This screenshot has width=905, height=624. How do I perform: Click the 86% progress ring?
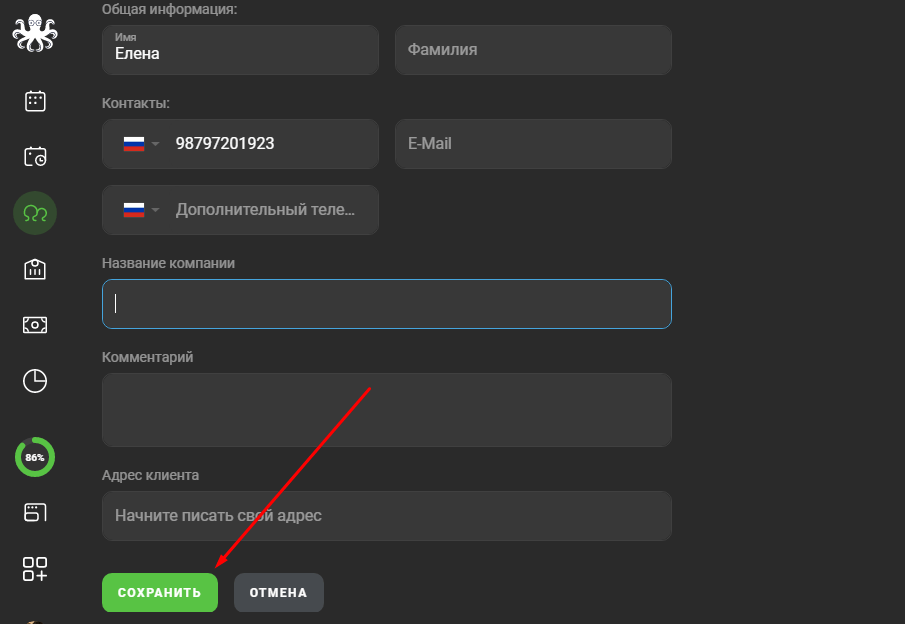tap(35, 457)
